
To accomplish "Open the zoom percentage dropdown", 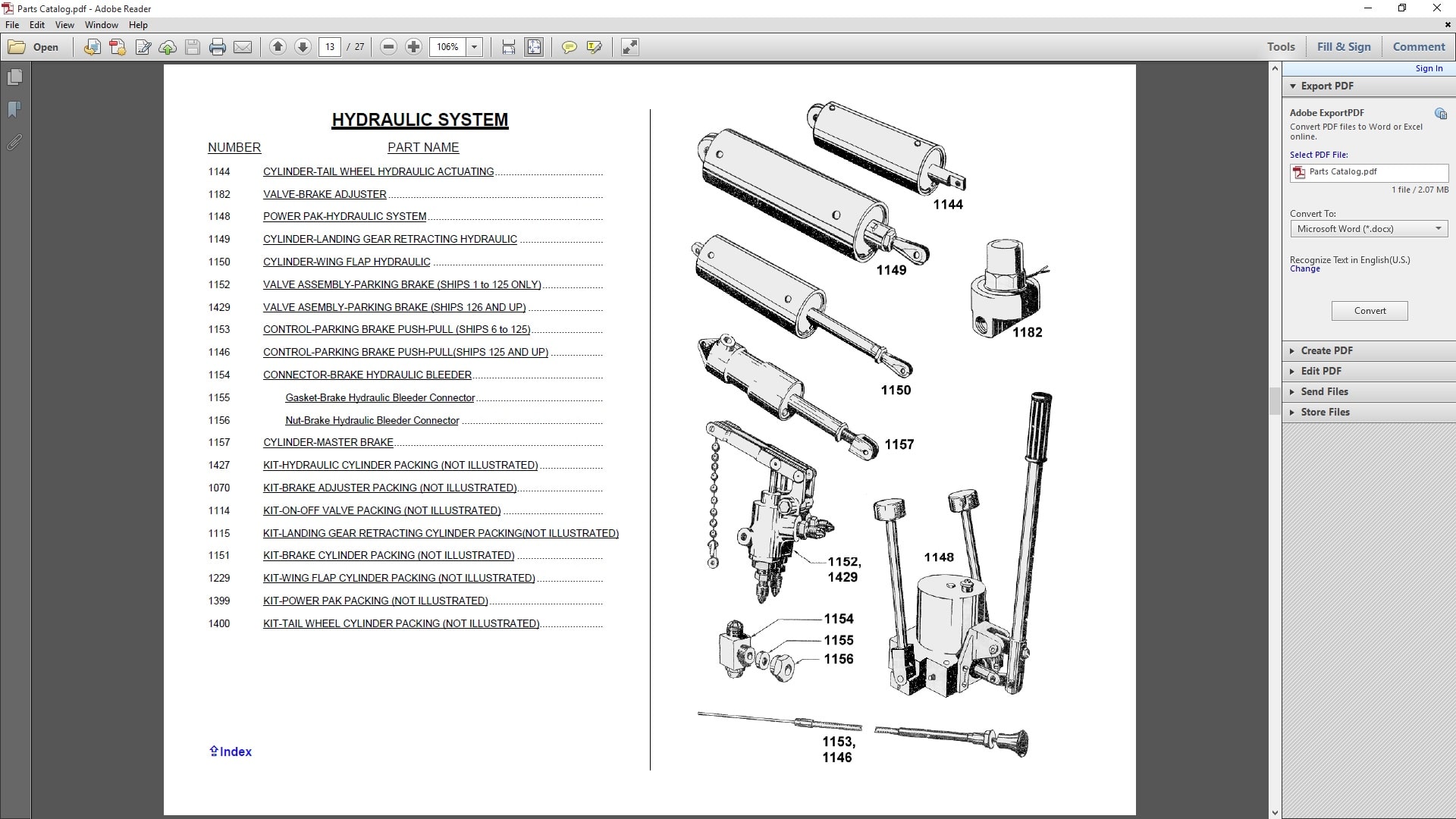I will 475,47.
